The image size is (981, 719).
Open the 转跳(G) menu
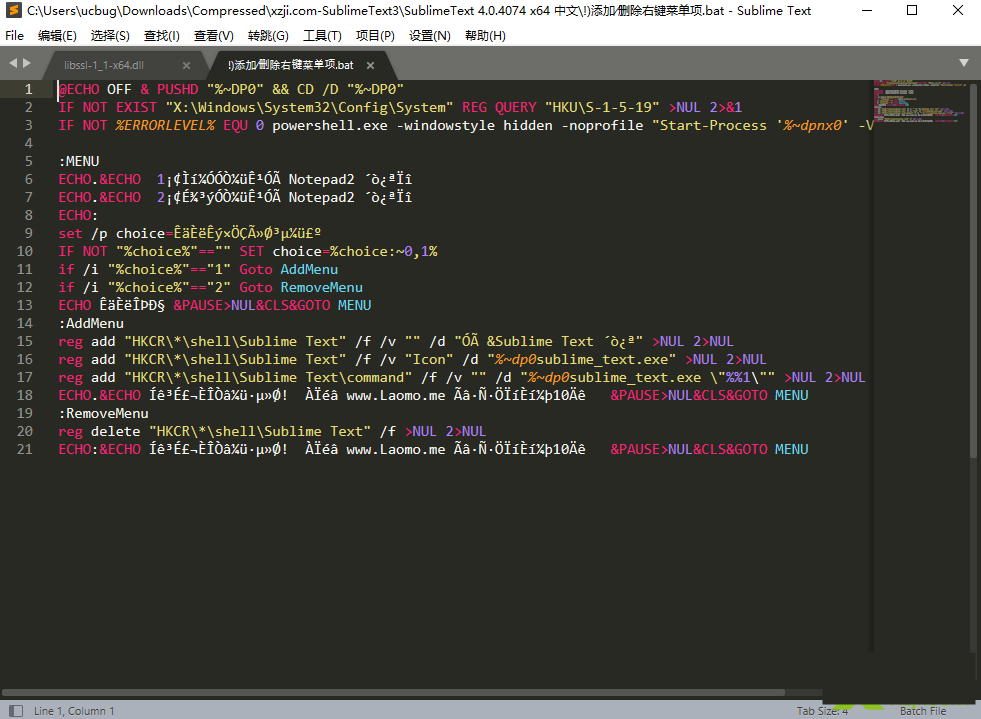pyautogui.click(x=268, y=36)
